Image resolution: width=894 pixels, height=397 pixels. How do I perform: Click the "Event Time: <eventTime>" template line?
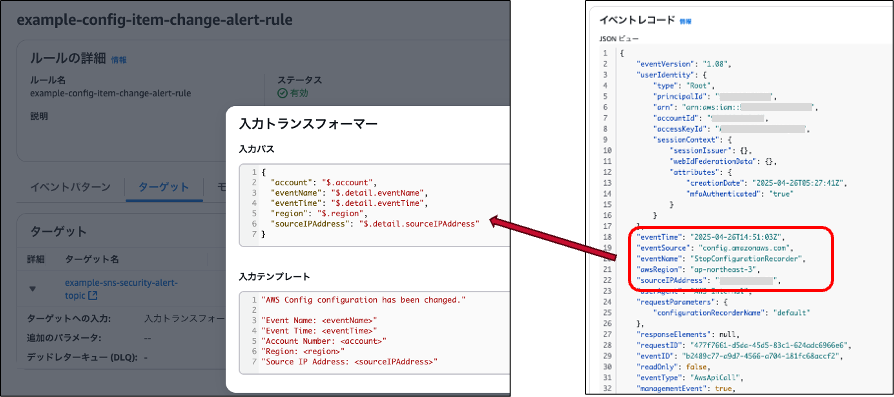pyautogui.click(x=319, y=330)
